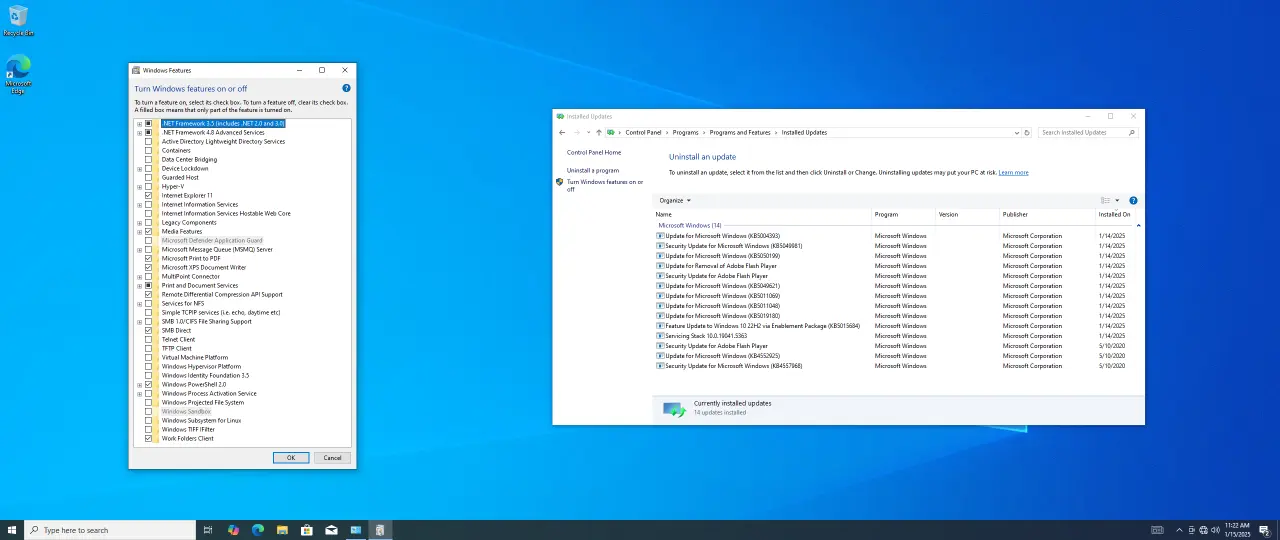Click the view layout icon in Installed Updates
This screenshot has width=1280, height=540.
click(x=1106, y=200)
